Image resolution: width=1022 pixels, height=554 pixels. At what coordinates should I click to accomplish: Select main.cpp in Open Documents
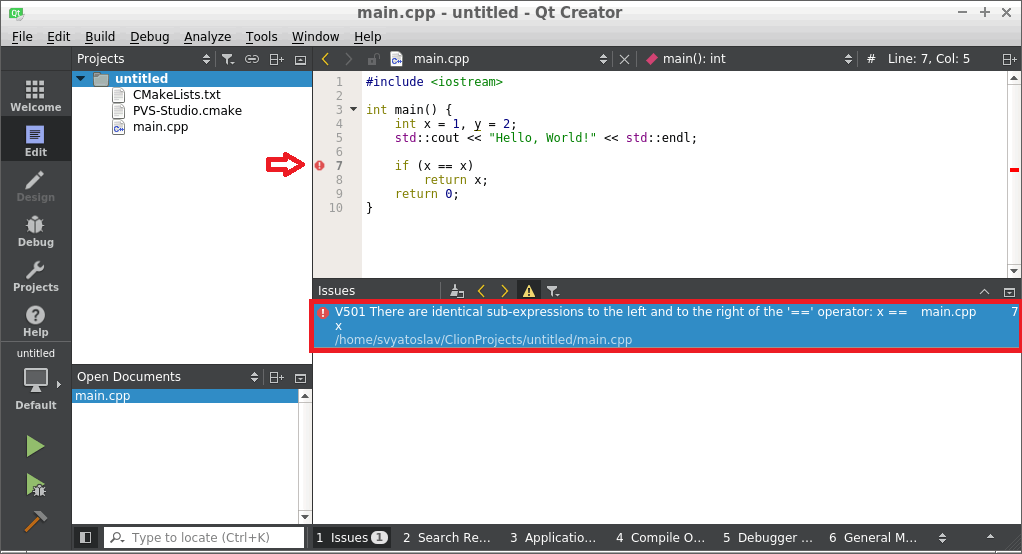(x=185, y=396)
